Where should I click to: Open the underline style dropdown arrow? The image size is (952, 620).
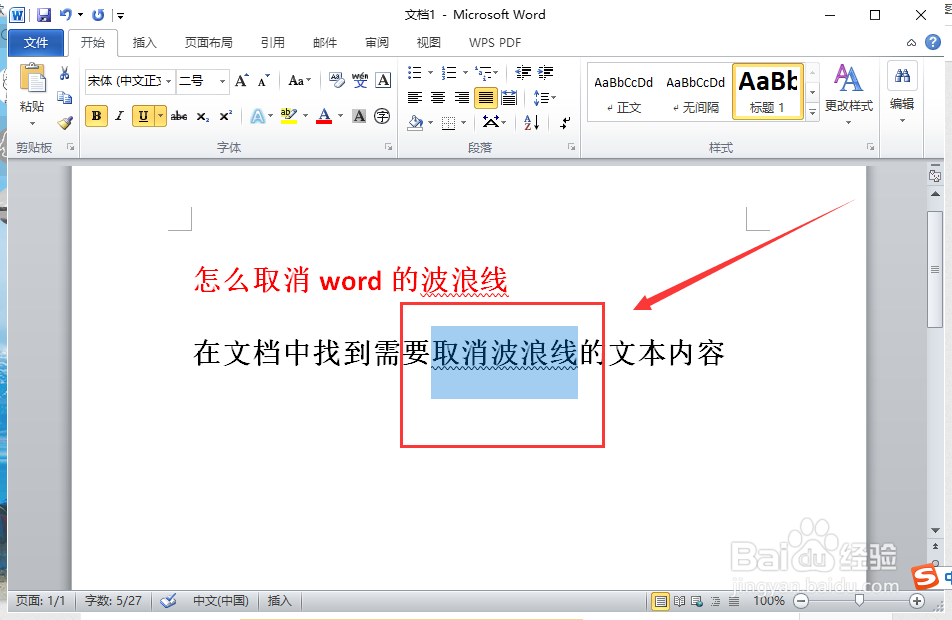point(161,116)
